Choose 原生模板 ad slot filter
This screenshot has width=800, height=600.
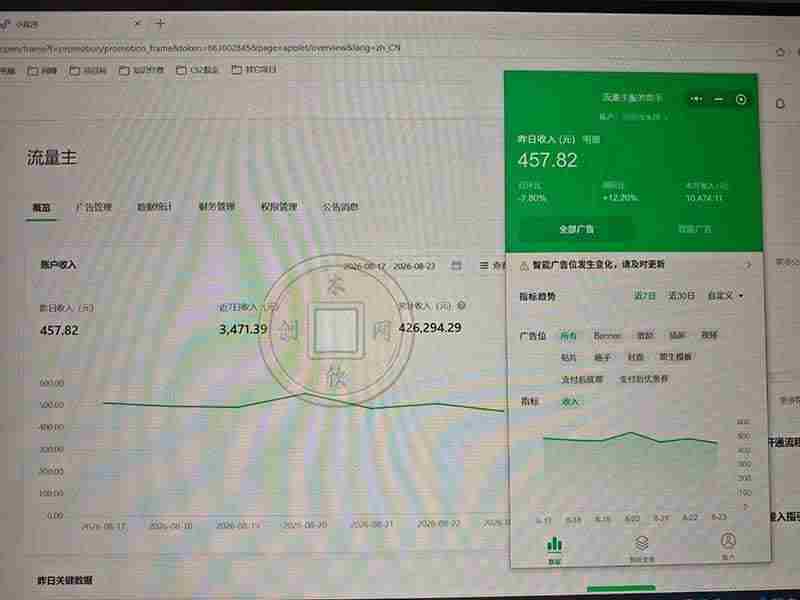[x=675, y=357]
